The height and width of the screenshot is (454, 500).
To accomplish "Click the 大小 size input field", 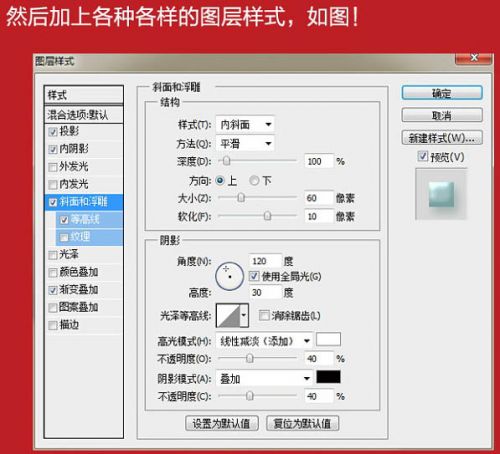I will pyautogui.click(x=319, y=198).
